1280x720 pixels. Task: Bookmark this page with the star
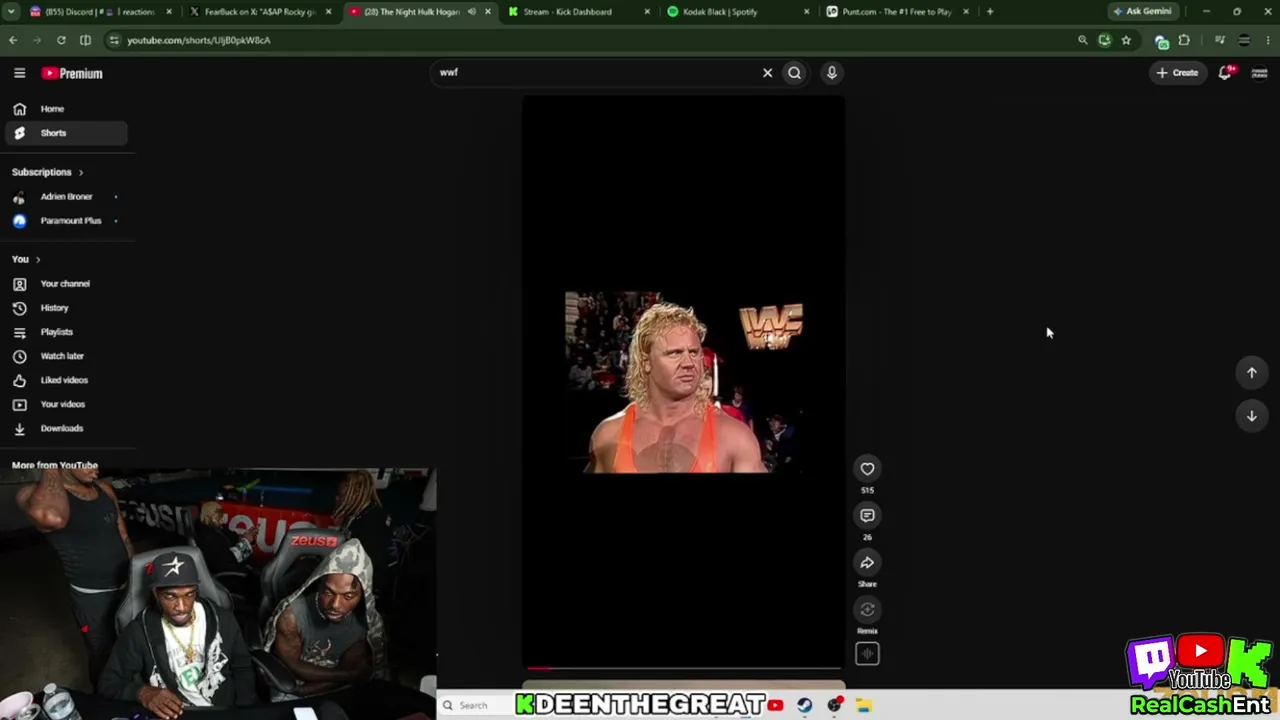tap(1126, 40)
